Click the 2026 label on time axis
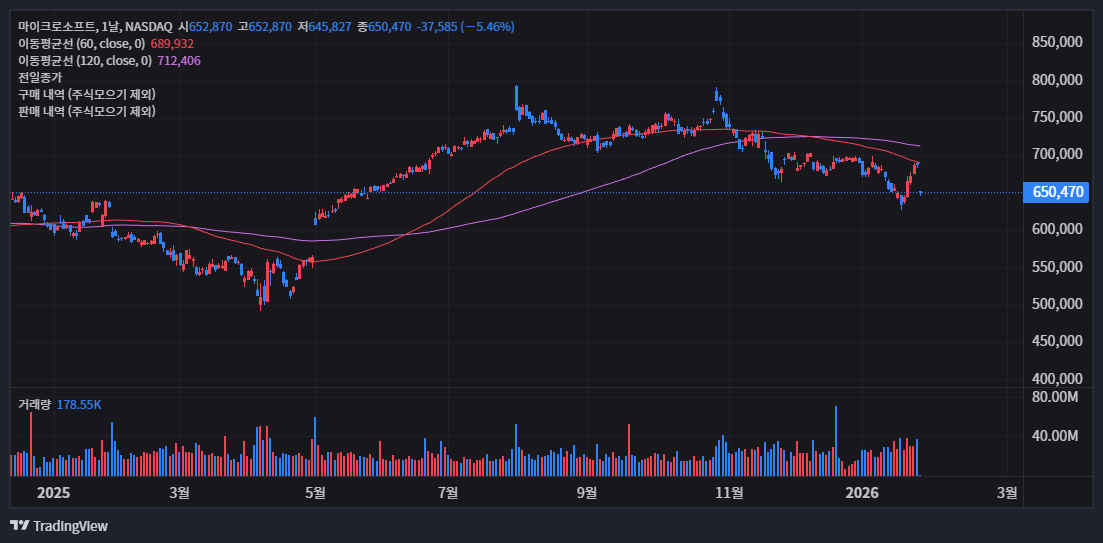 (x=861, y=492)
